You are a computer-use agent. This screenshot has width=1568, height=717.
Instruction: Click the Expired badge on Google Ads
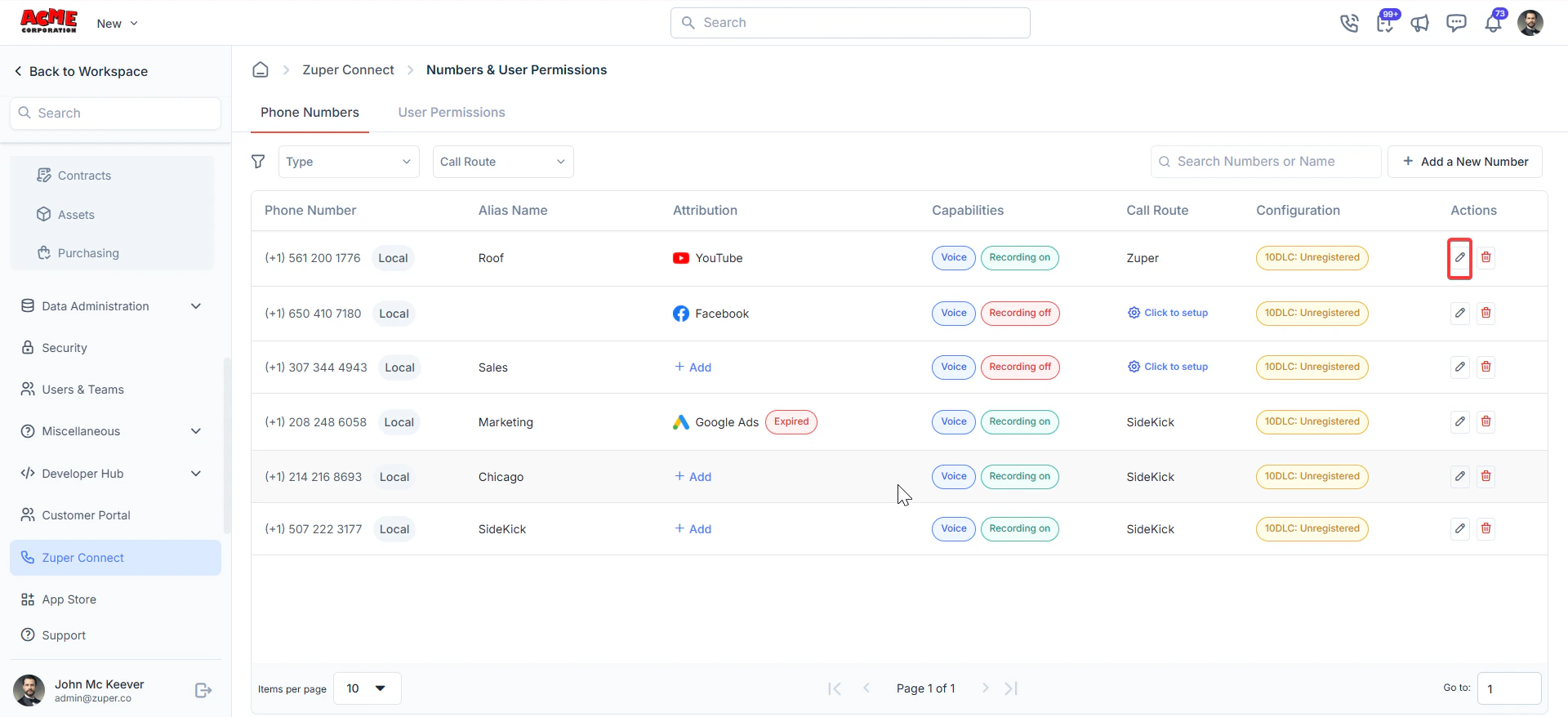click(x=791, y=422)
